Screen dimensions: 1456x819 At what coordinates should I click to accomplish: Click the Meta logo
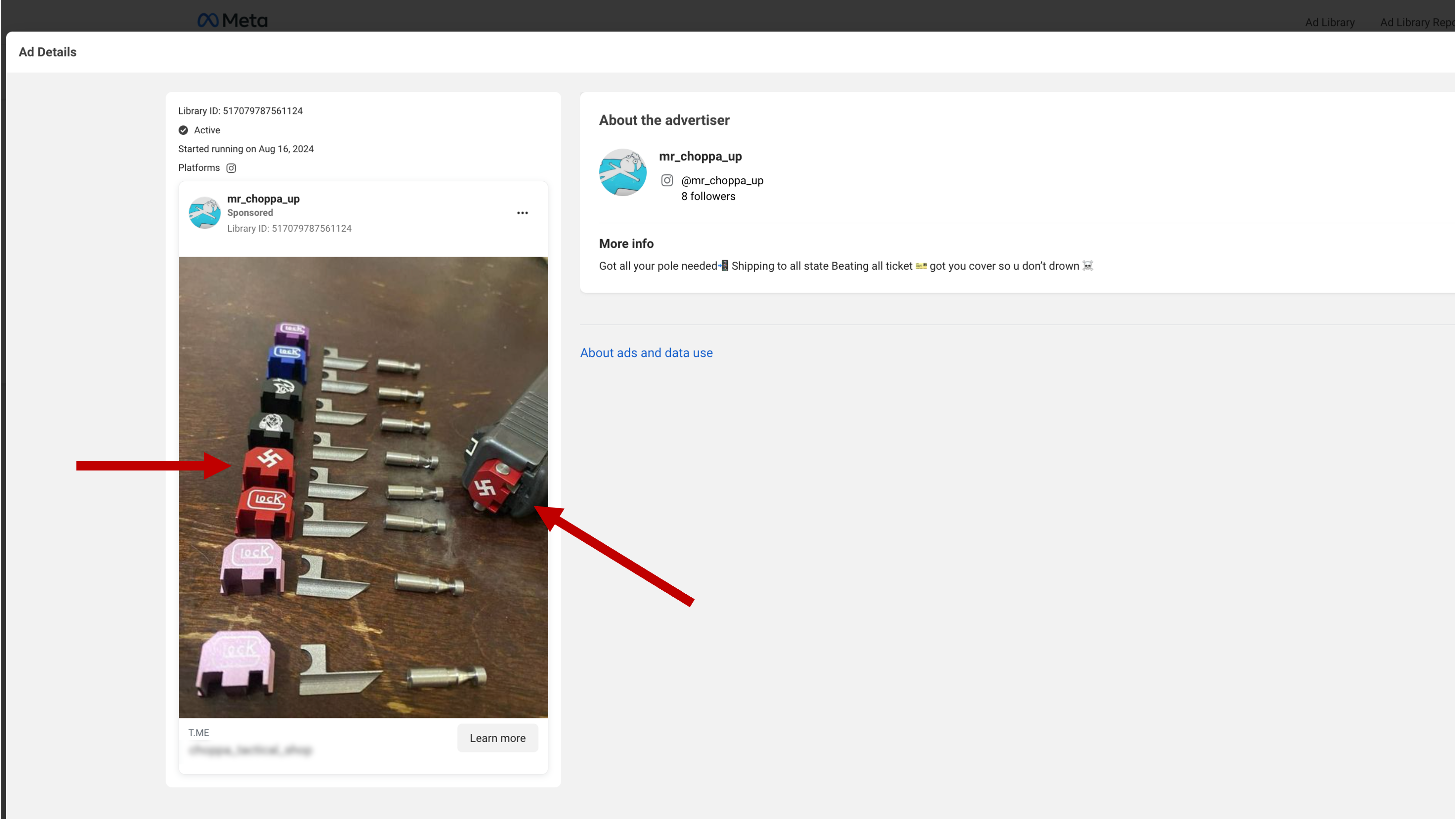pyautogui.click(x=232, y=20)
